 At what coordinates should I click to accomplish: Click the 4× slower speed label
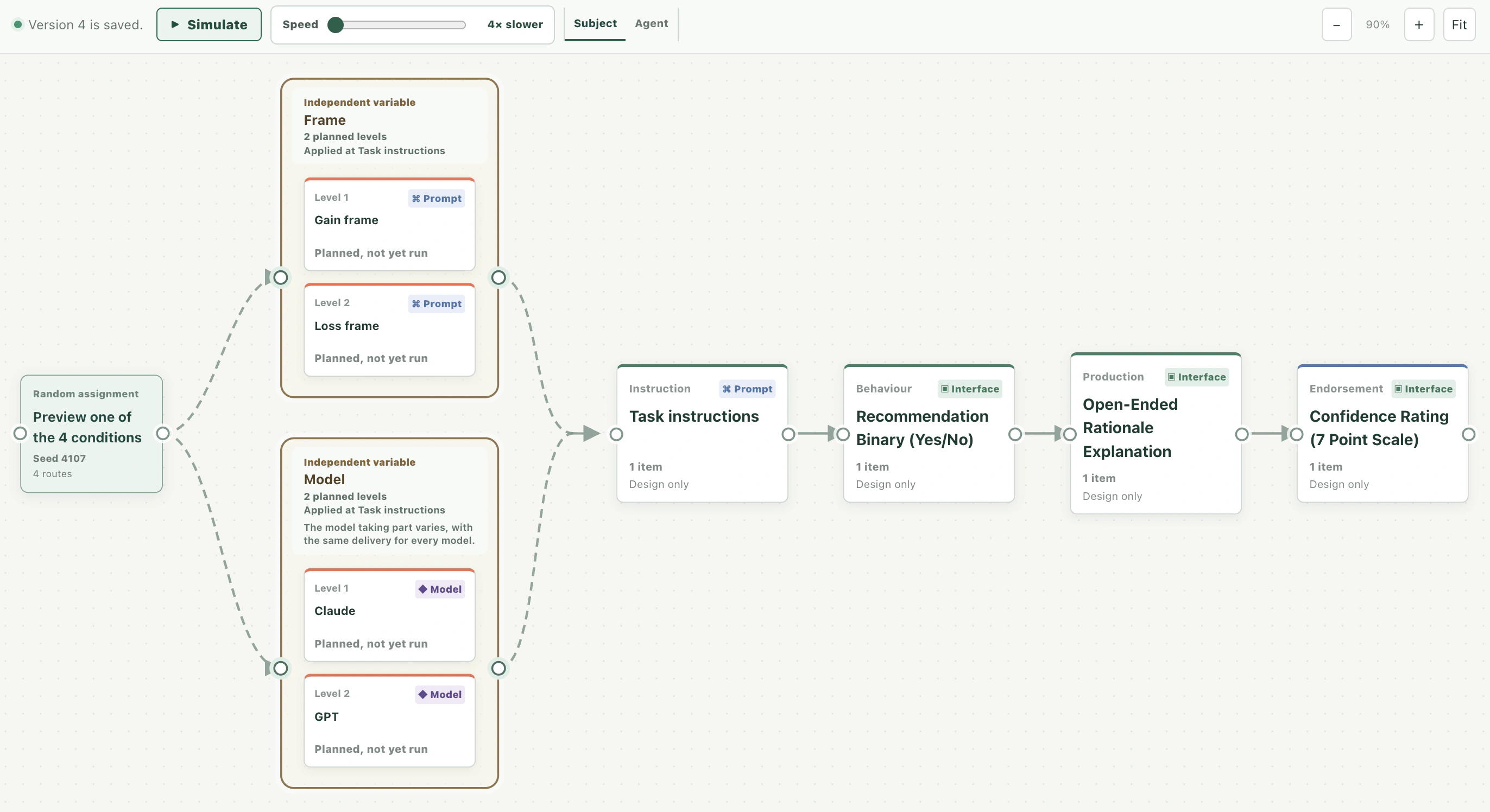tap(515, 24)
